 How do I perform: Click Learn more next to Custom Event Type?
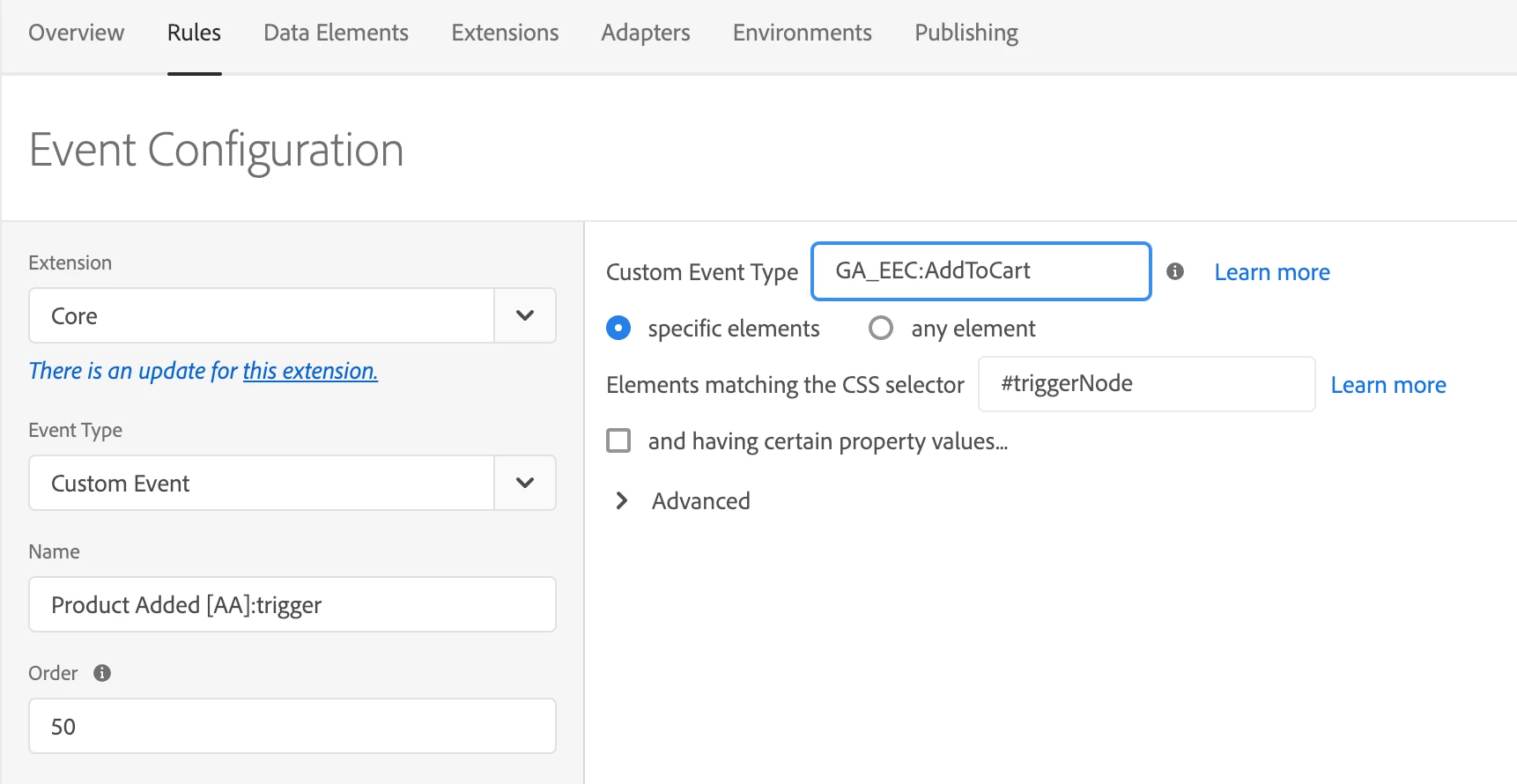[1271, 272]
